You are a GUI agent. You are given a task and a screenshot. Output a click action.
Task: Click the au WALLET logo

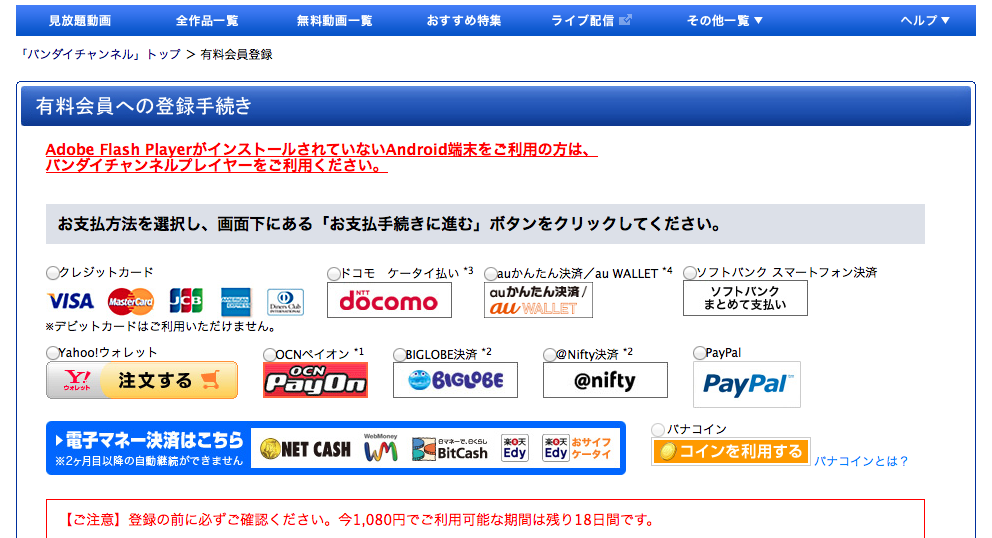(x=538, y=300)
